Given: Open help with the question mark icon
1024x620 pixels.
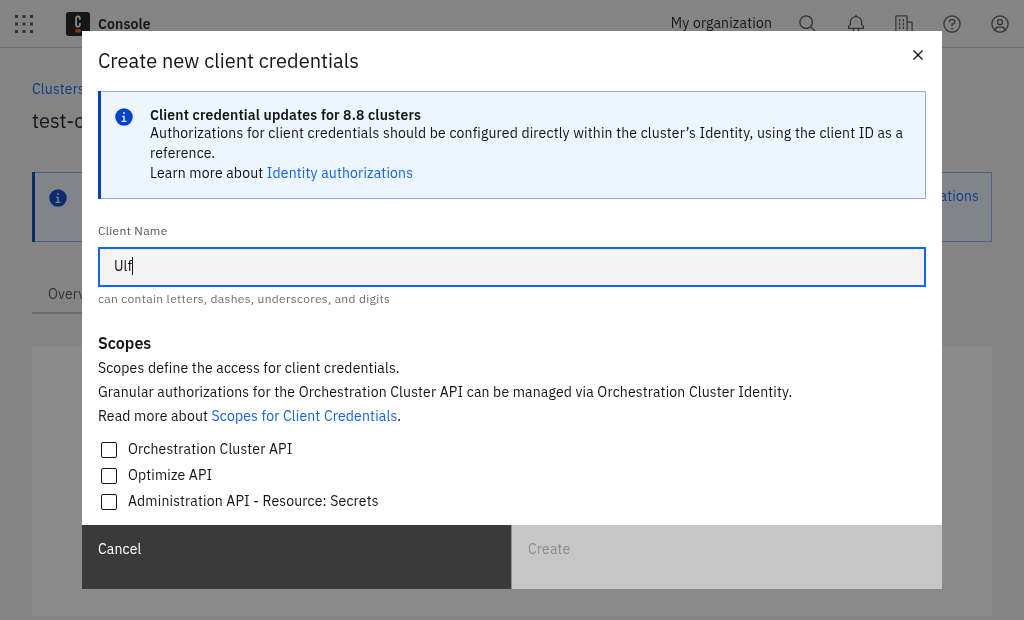Looking at the screenshot, I should pos(951,24).
